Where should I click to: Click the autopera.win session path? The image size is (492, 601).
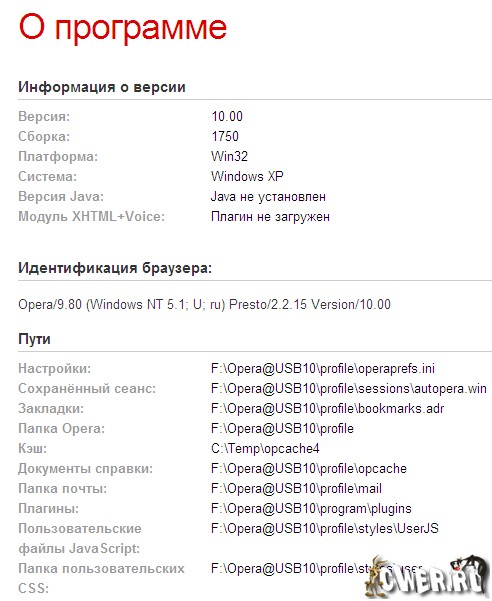point(349,389)
